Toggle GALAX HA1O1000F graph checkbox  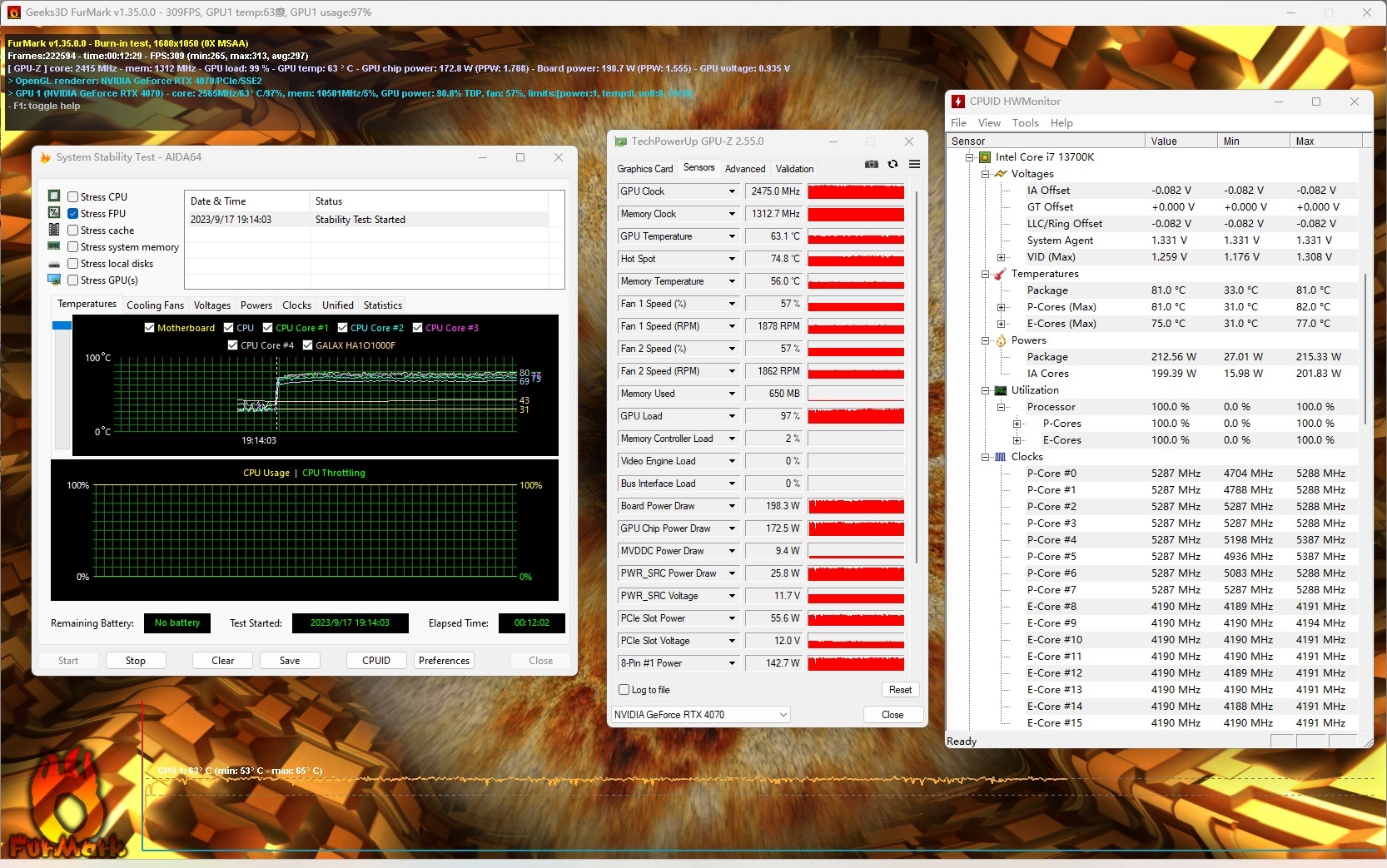click(308, 345)
